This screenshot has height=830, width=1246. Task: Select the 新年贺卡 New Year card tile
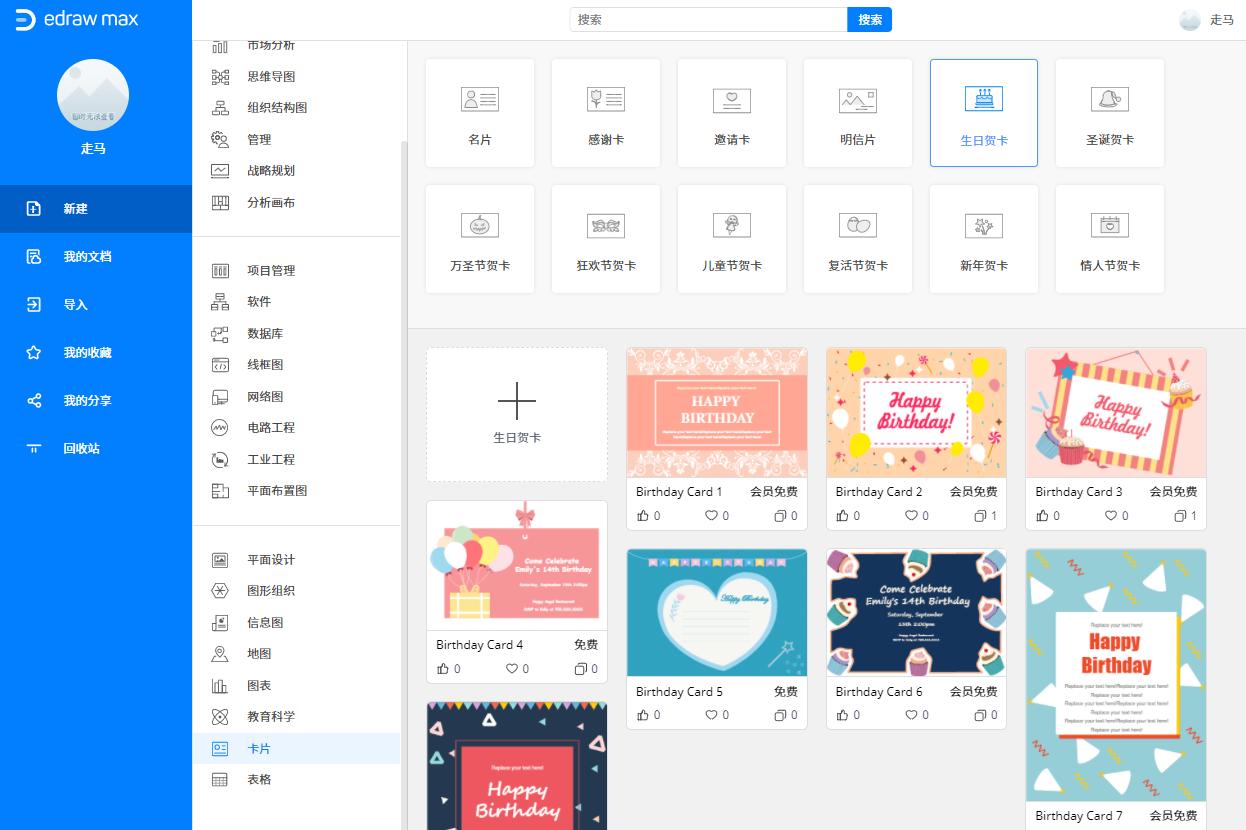pyautogui.click(x=984, y=238)
